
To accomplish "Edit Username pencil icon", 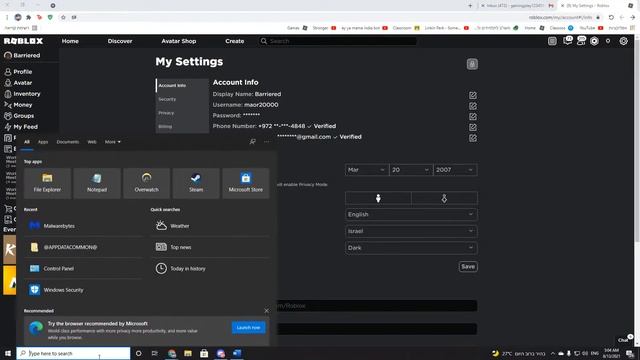I will (473, 106).
